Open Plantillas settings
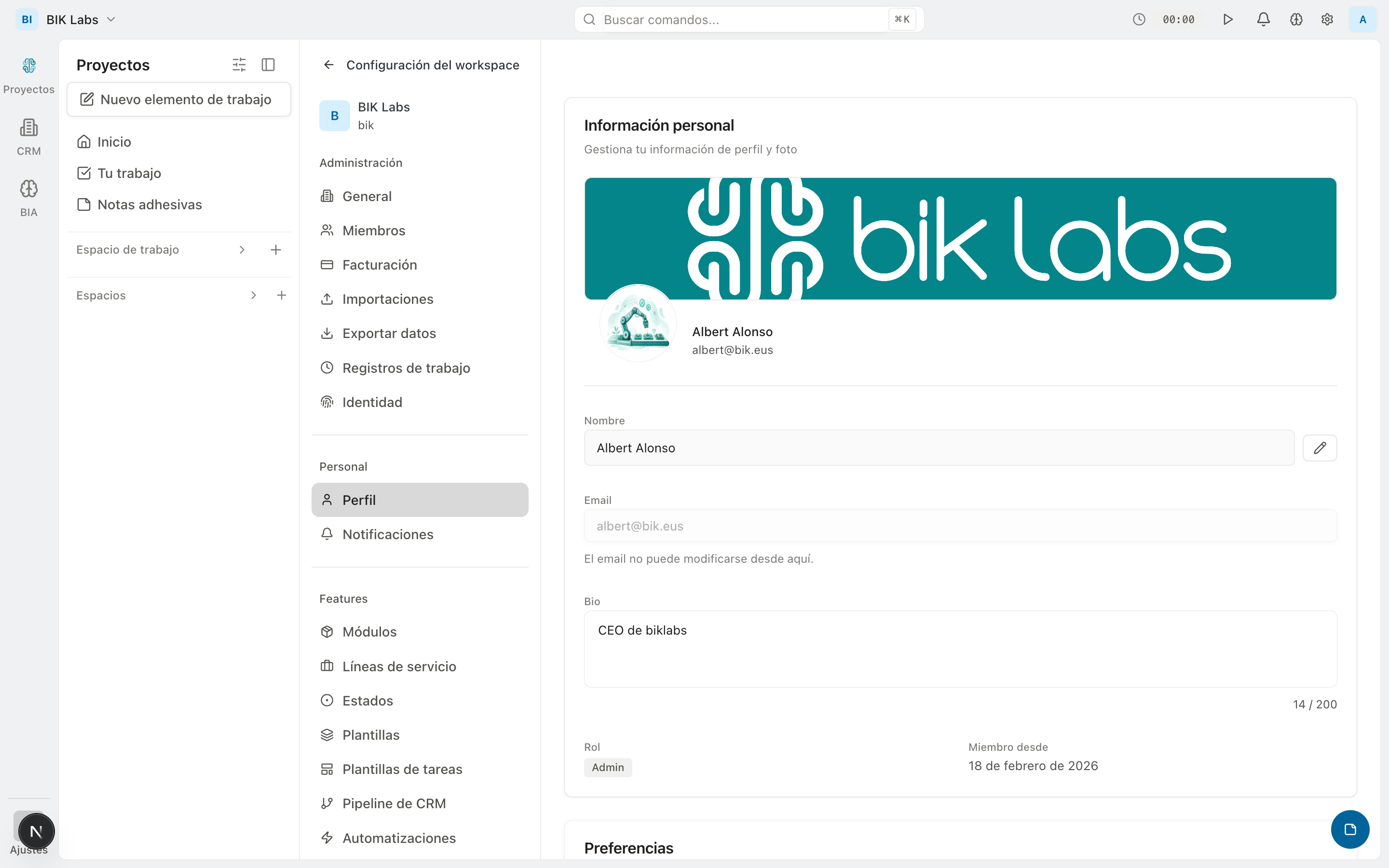Screen dimensions: 1389x868 click(420, 735)
